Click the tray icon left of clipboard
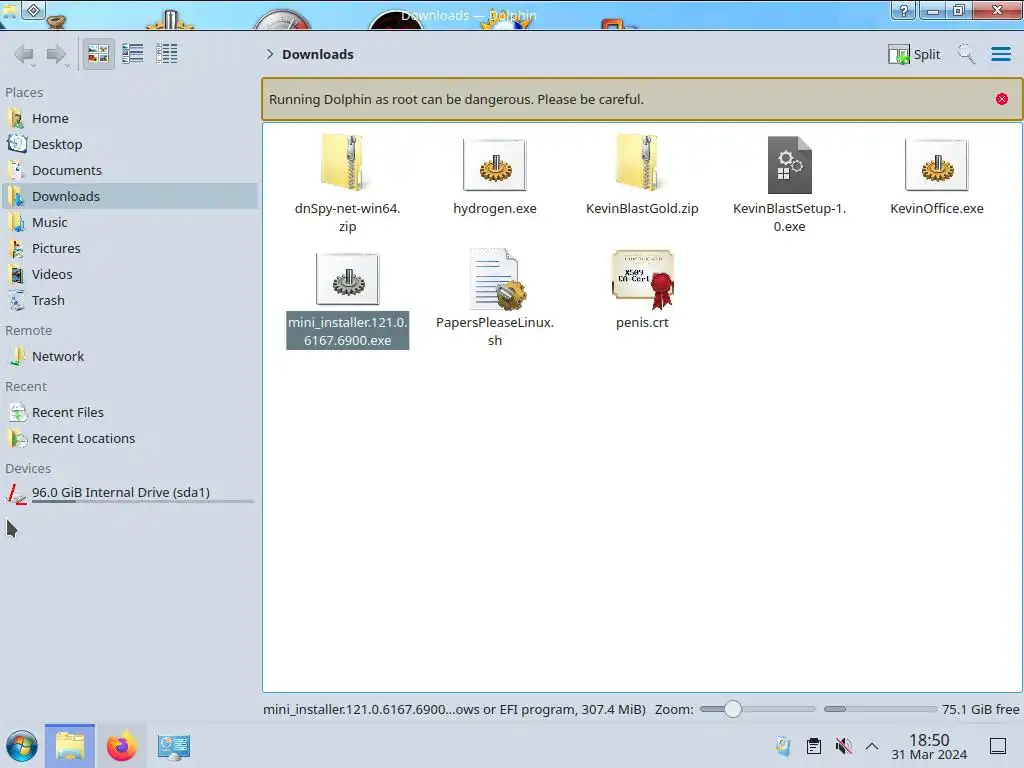Viewport: 1024px width, 768px height. click(x=784, y=746)
